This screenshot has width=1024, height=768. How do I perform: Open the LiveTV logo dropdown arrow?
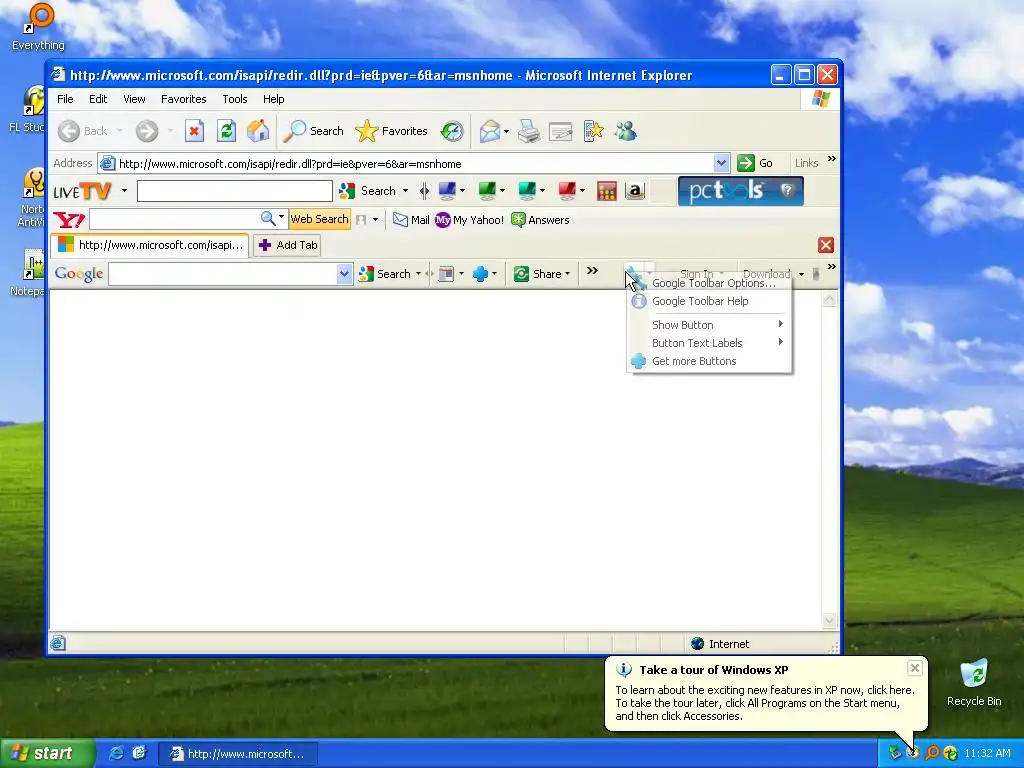pyautogui.click(x=124, y=191)
